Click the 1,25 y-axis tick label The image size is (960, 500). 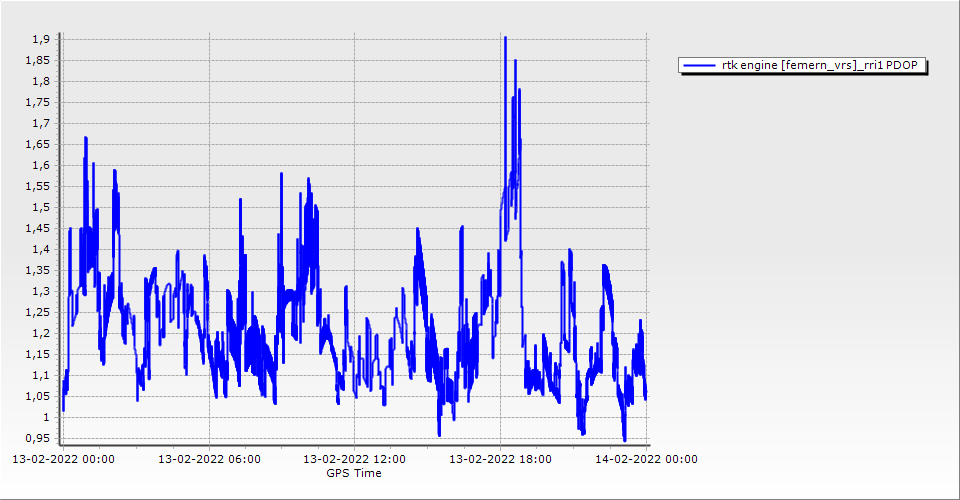pyautogui.click(x=37, y=312)
